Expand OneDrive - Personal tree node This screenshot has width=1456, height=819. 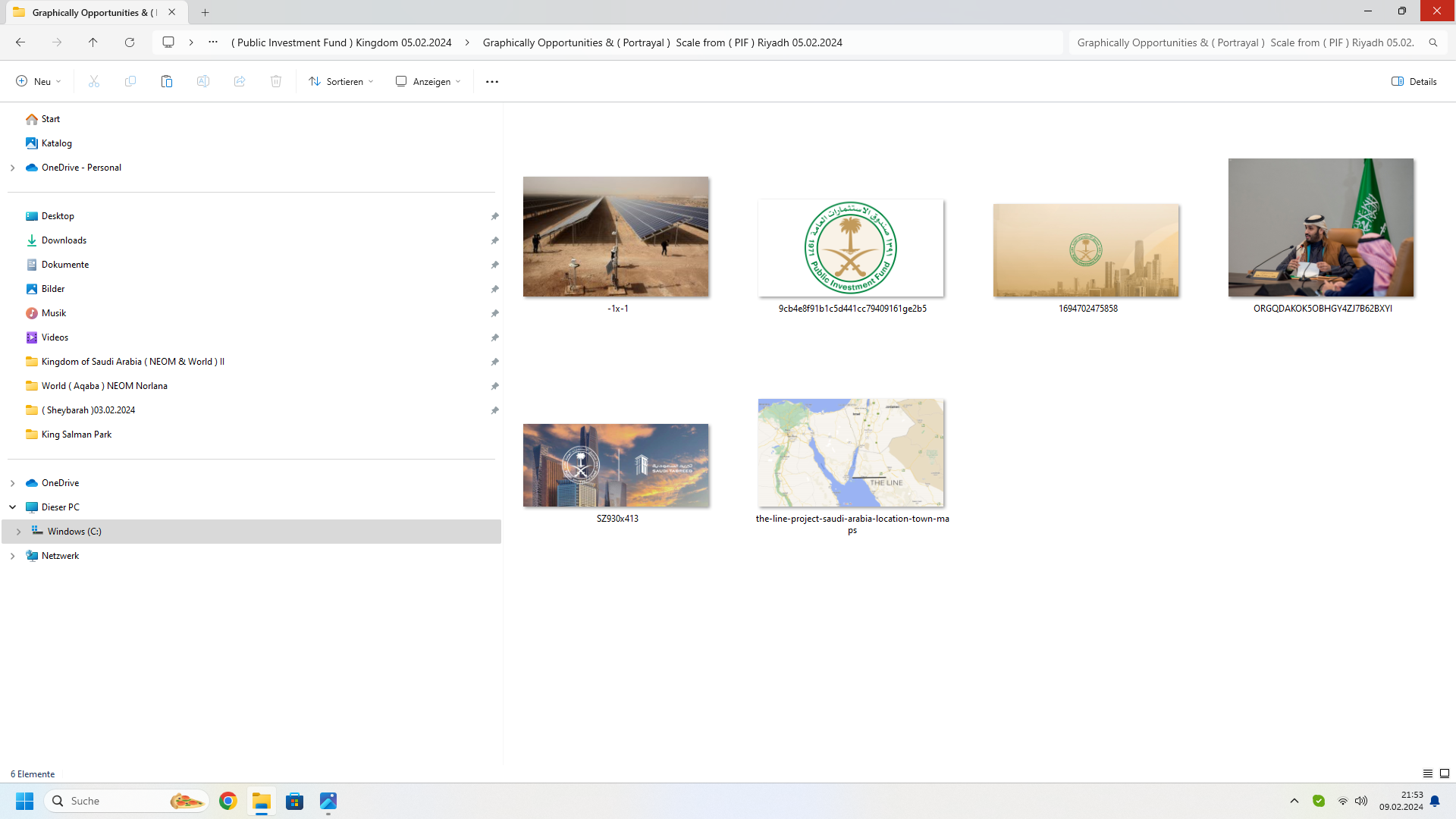pyautogui.click(x=13, y=168)
